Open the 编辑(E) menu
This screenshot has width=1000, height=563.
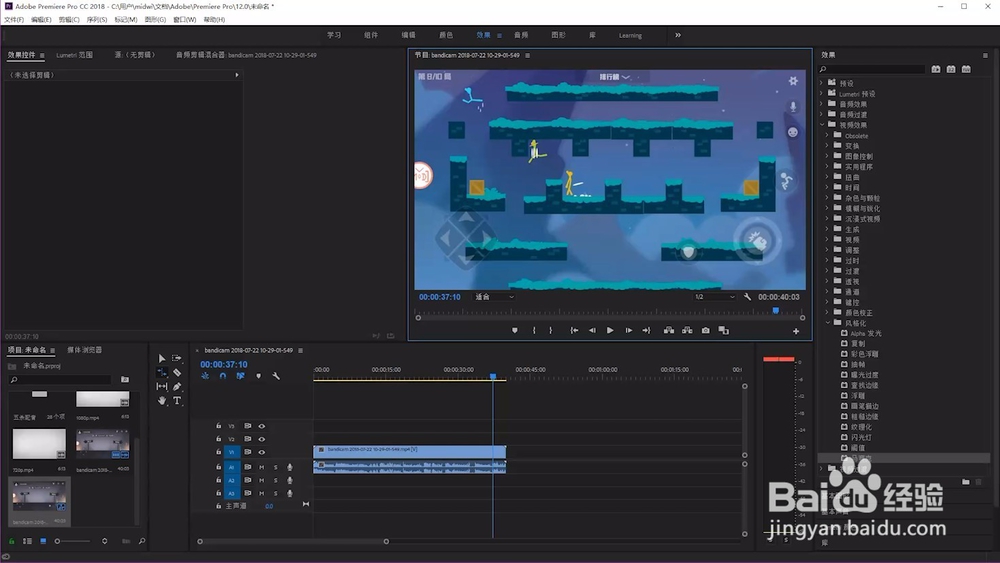[41, 20]
